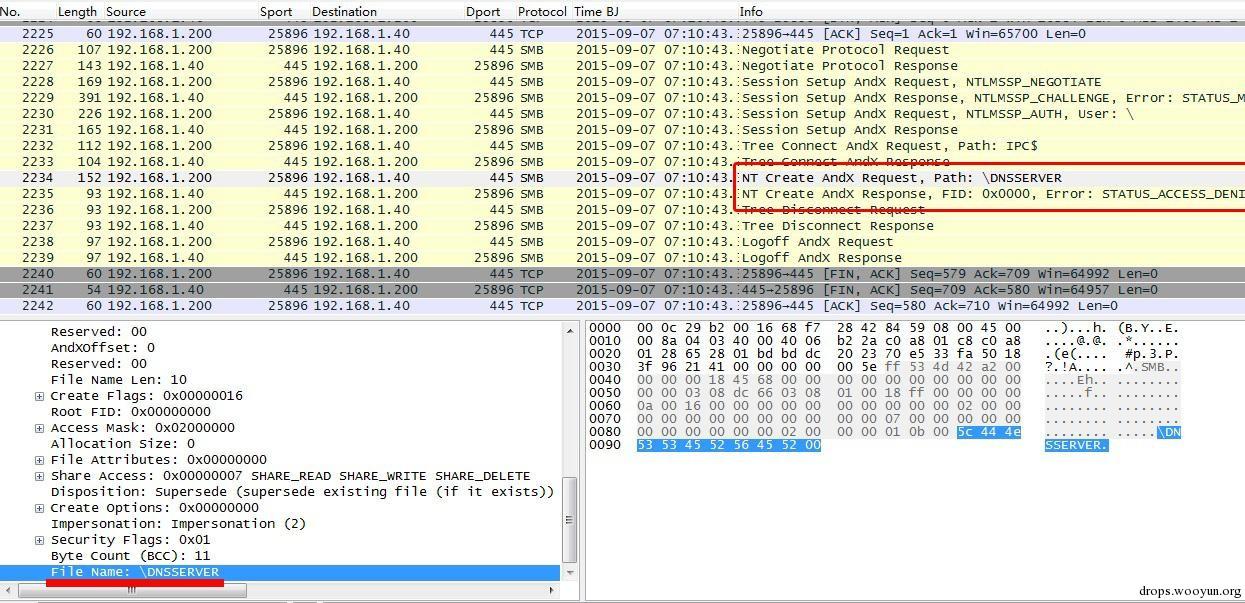1245x603 pixels.
Task: Sort packets by the Protocol column
Action: 542,12
